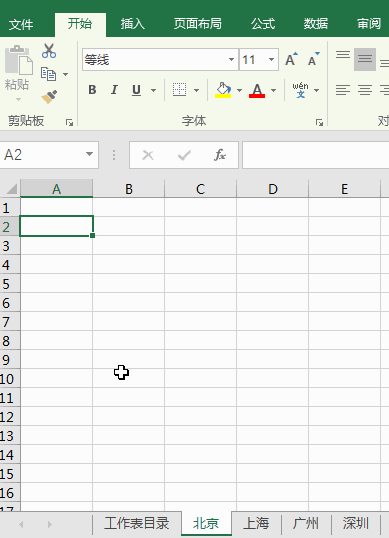389x538 pixels.
Task: Select column B header
Action: (x=129, y=189)
